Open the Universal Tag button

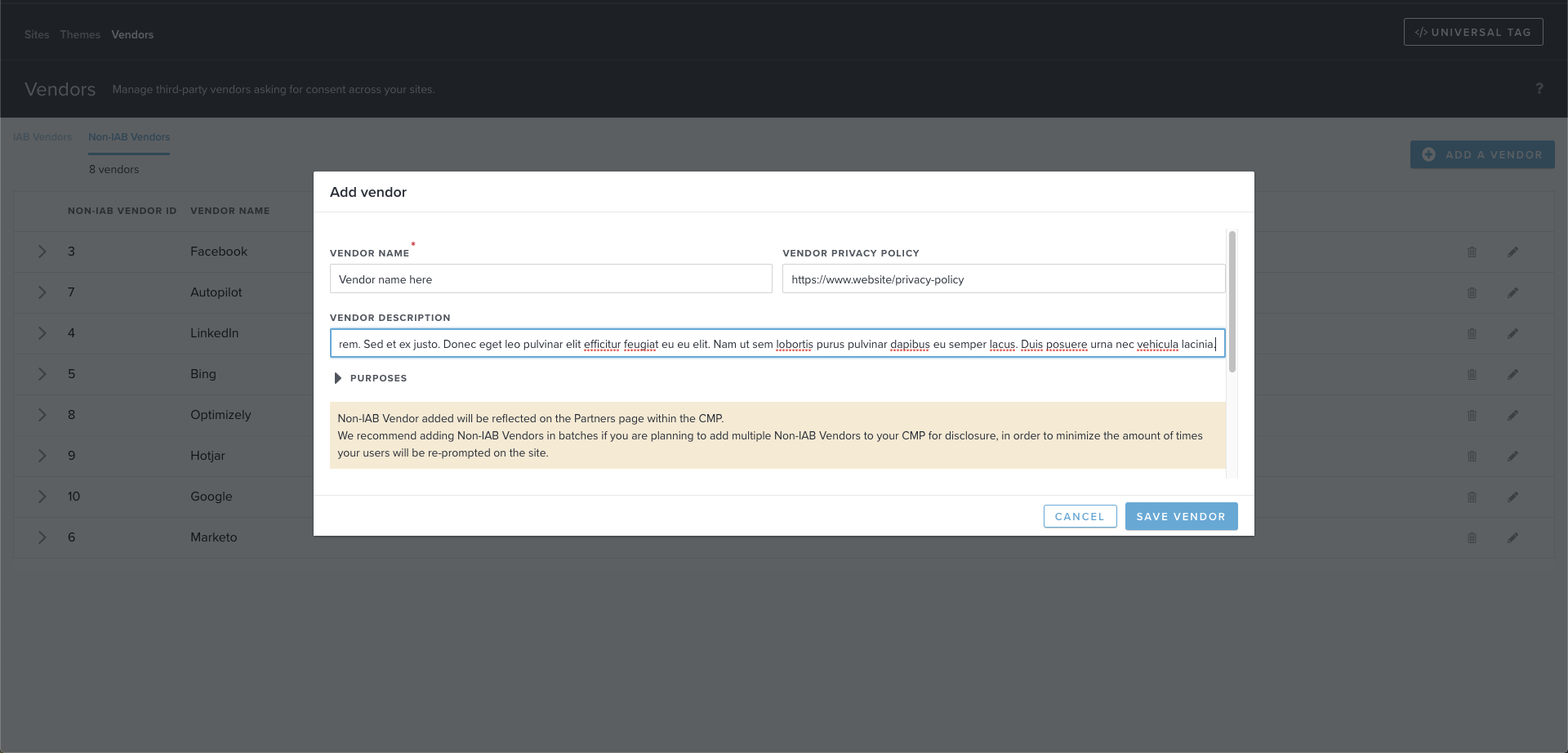[x=1472, y=32]
